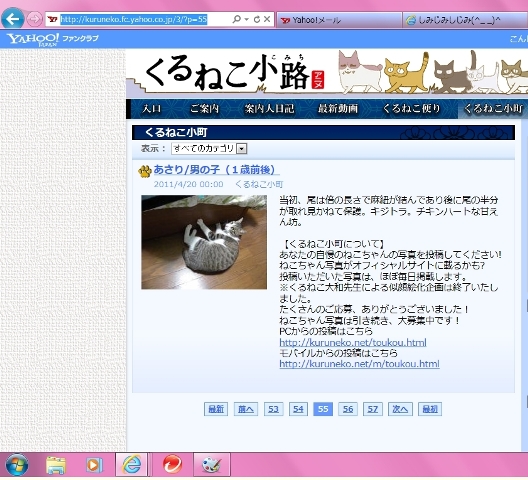Switch to the しみじみしじみ tab
The image size is (528, 480).
click(x=465, y=20)
